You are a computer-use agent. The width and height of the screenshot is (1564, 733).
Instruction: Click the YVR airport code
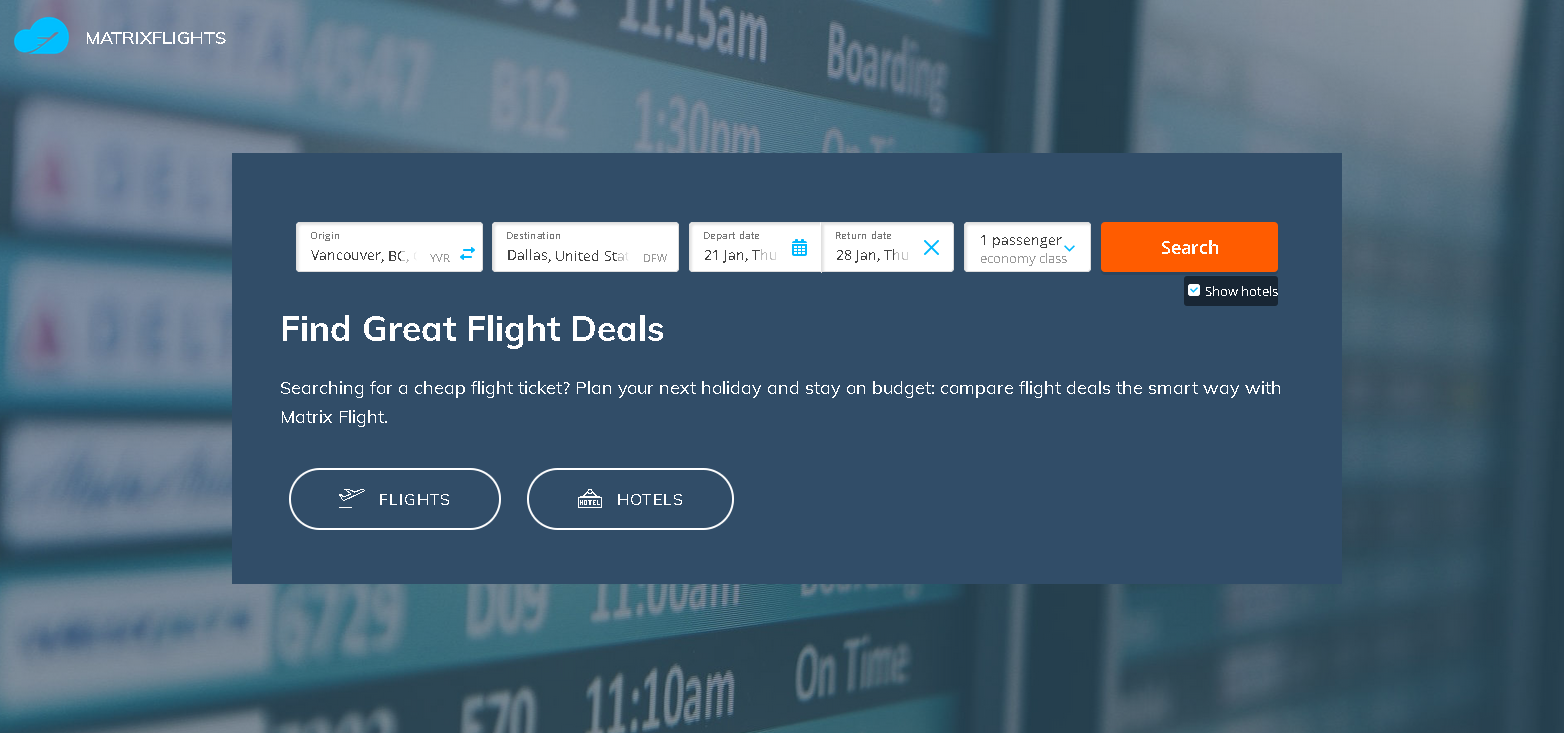[440, 258]
